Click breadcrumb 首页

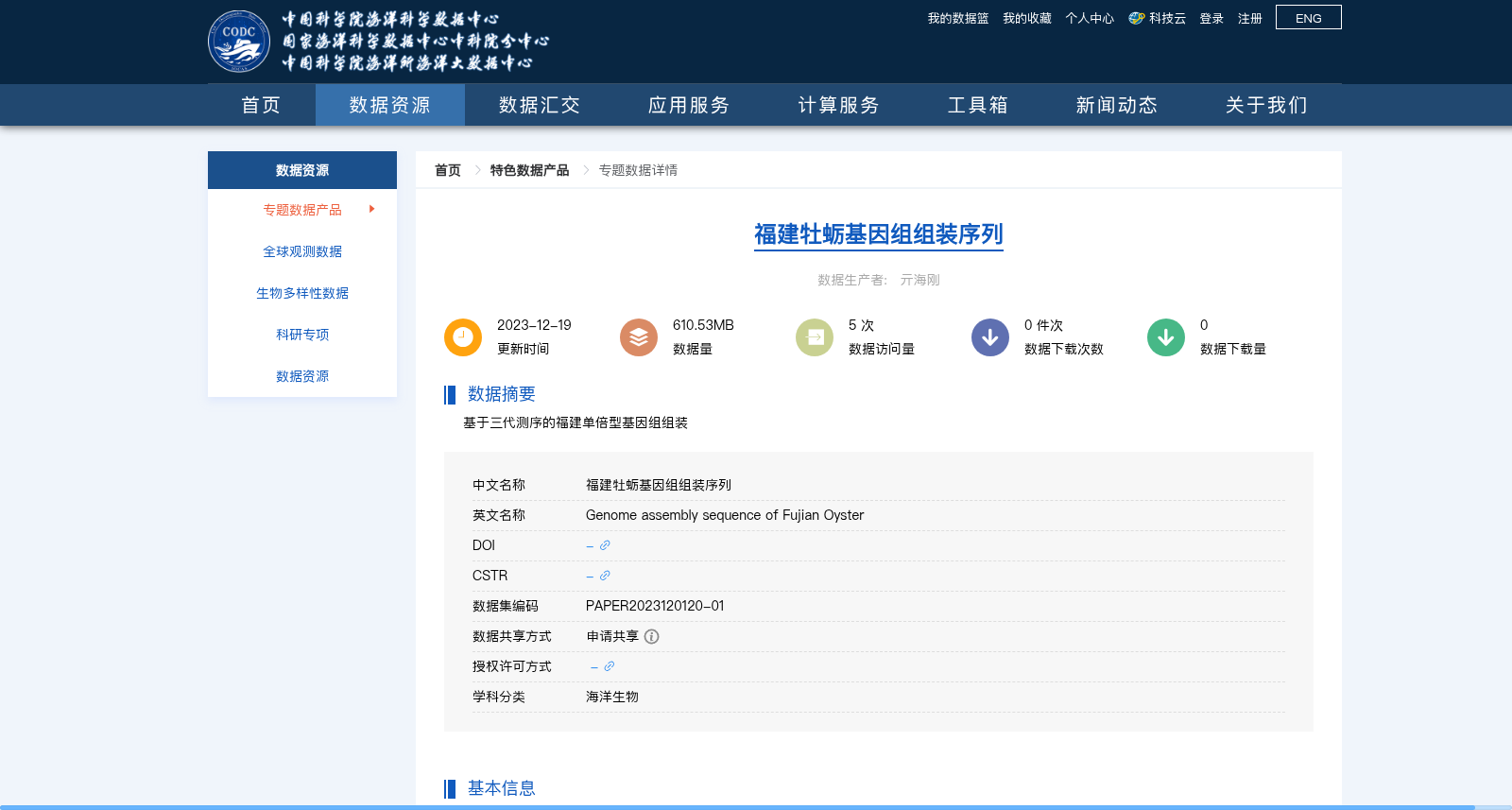[448, 170]
